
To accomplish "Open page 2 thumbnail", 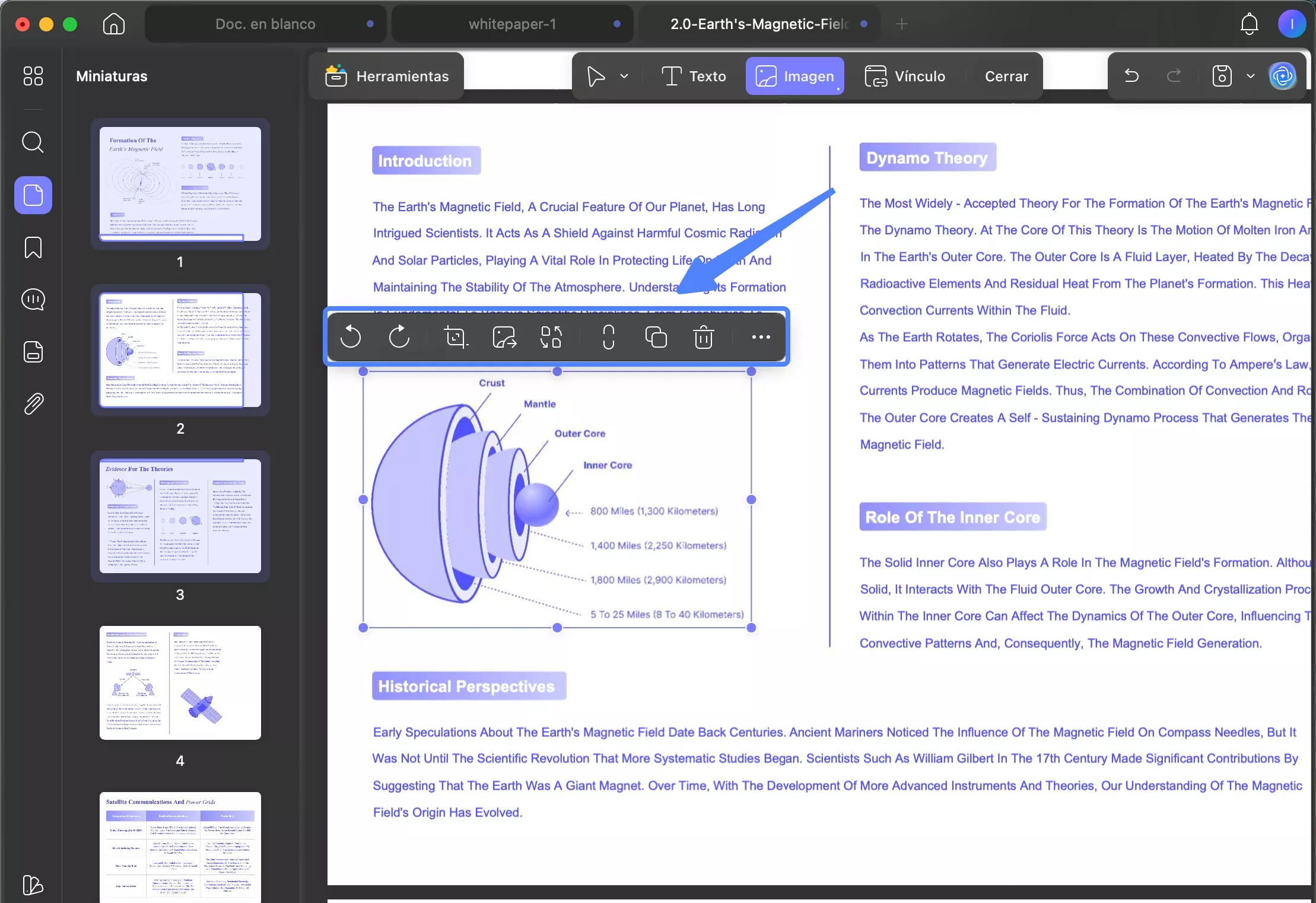I will click(x=180, y=350).
